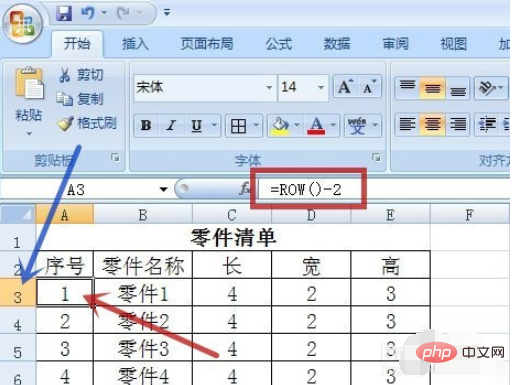The height and width of the screenshot is (385, 515).
Task: Apply yellow fill color bucket
Action: (x=280, y=126)
